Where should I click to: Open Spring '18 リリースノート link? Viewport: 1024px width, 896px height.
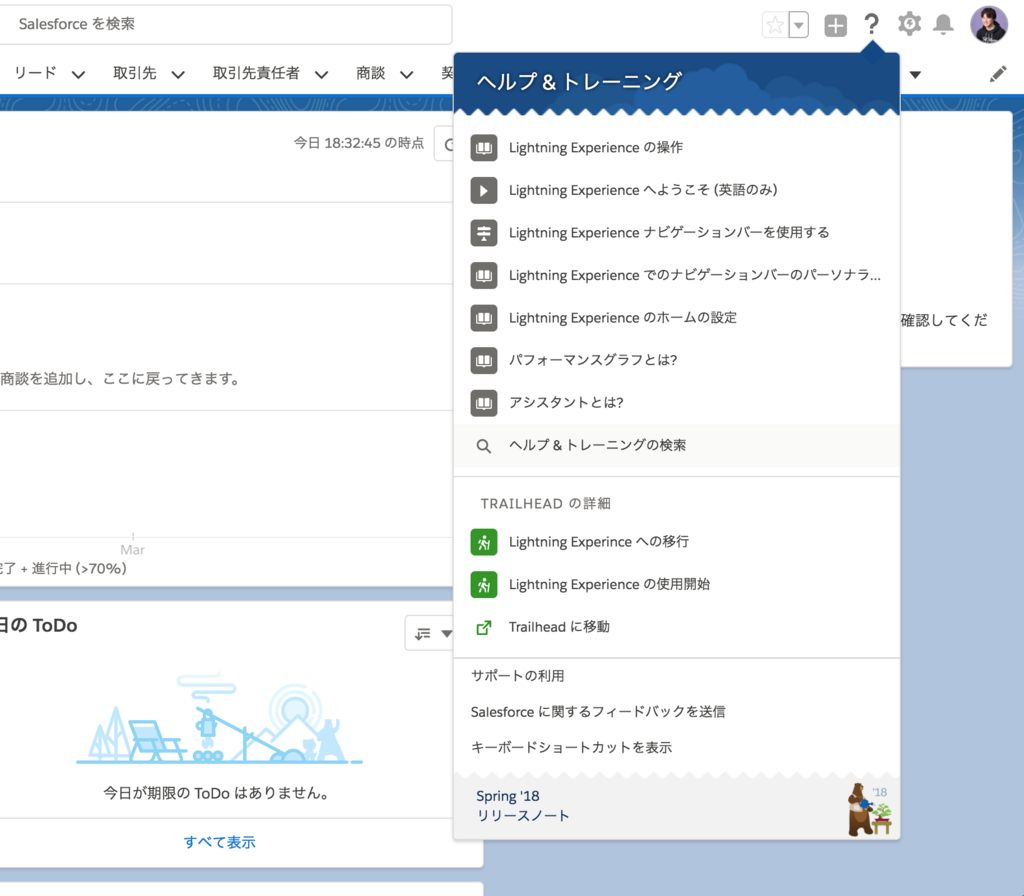coord(522,806)
